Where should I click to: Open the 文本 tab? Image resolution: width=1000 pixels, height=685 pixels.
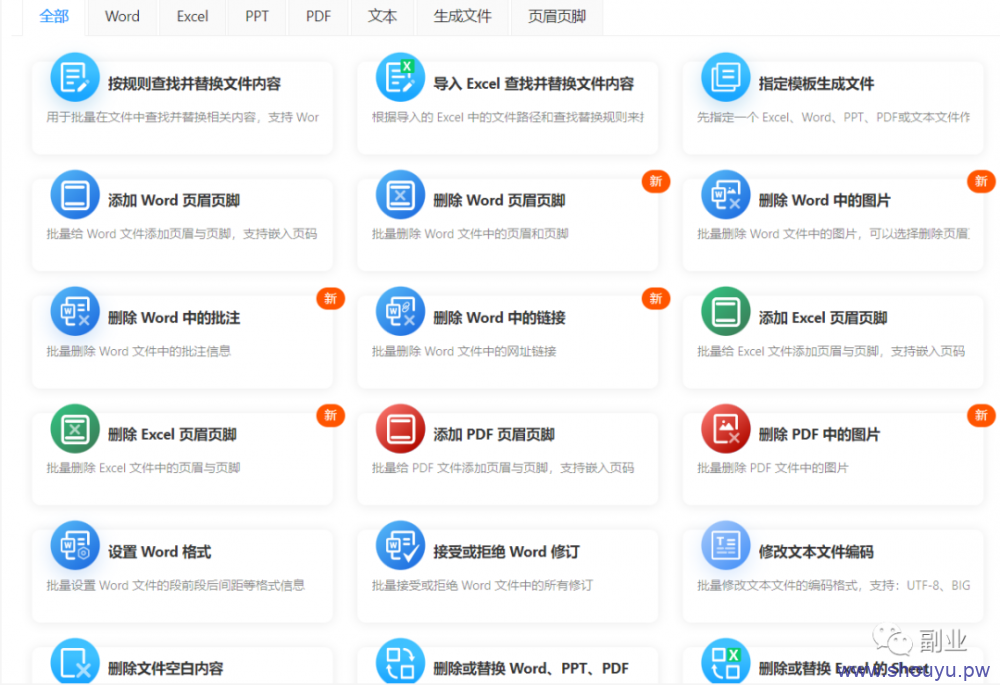point(382,17)
